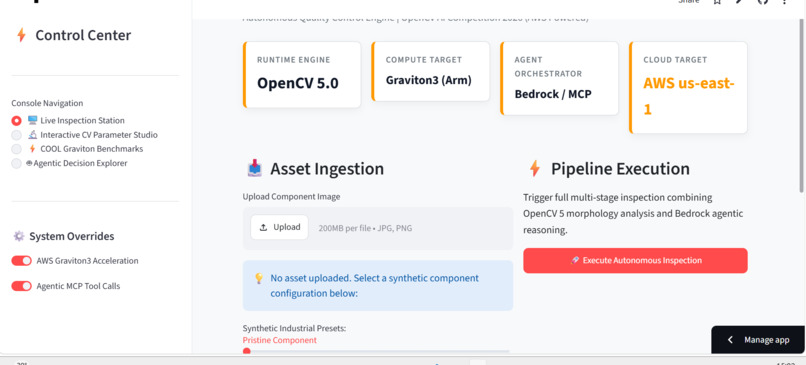Click the Pristine Component value label
Viewport: 806px width, 365px height.
point(280,340)
